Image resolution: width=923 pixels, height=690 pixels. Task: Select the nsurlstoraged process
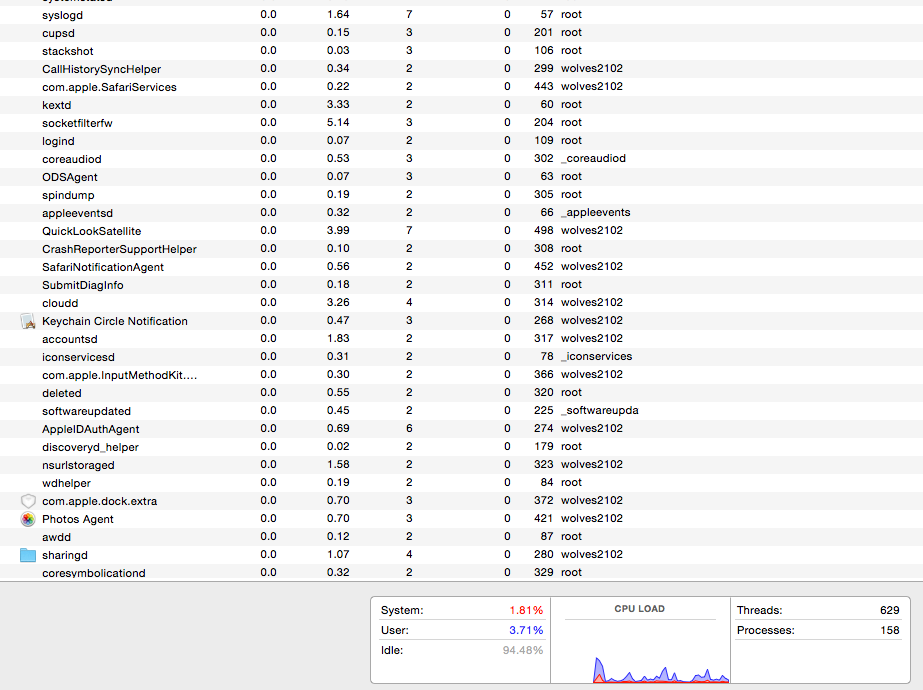click(x=462, y=465)
